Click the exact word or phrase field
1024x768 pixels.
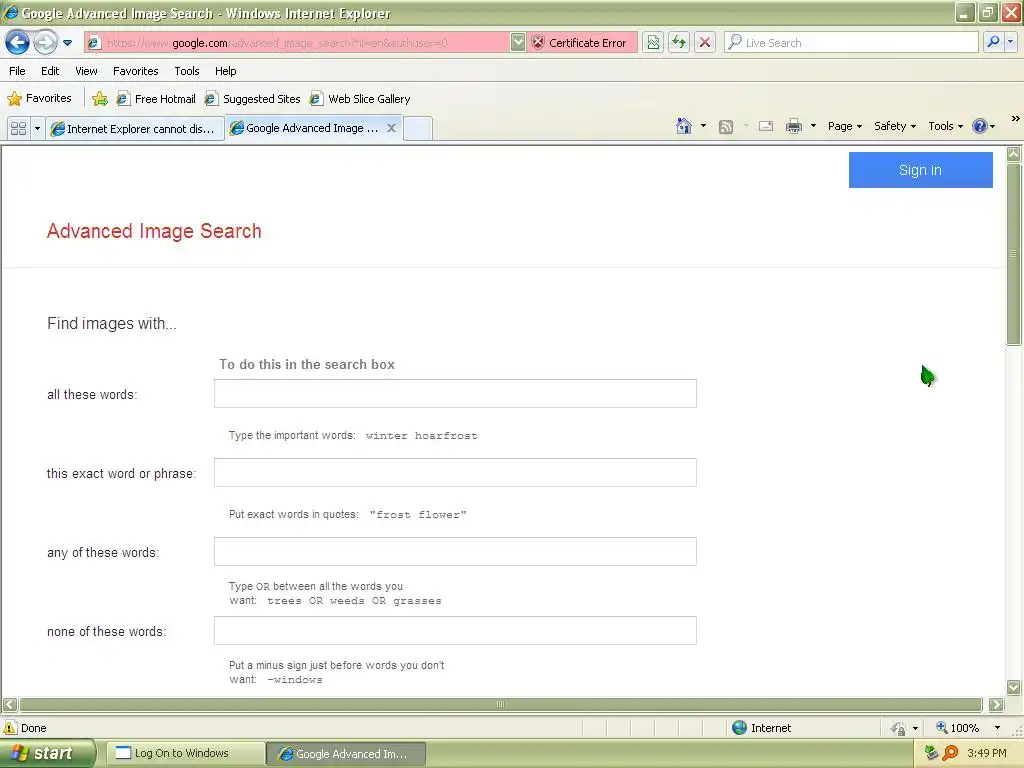(455, 473)
